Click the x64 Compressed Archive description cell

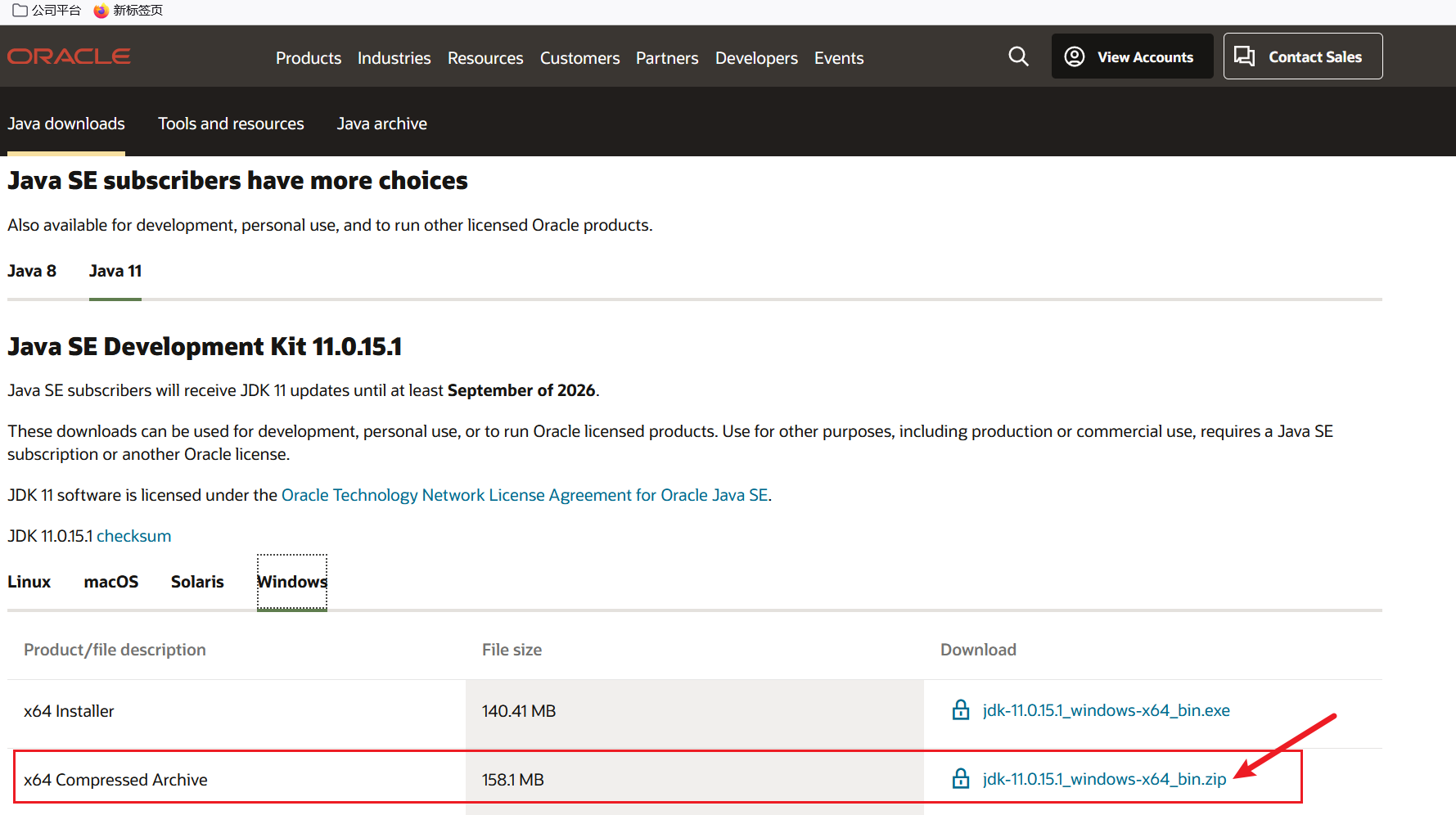[237, 780]
